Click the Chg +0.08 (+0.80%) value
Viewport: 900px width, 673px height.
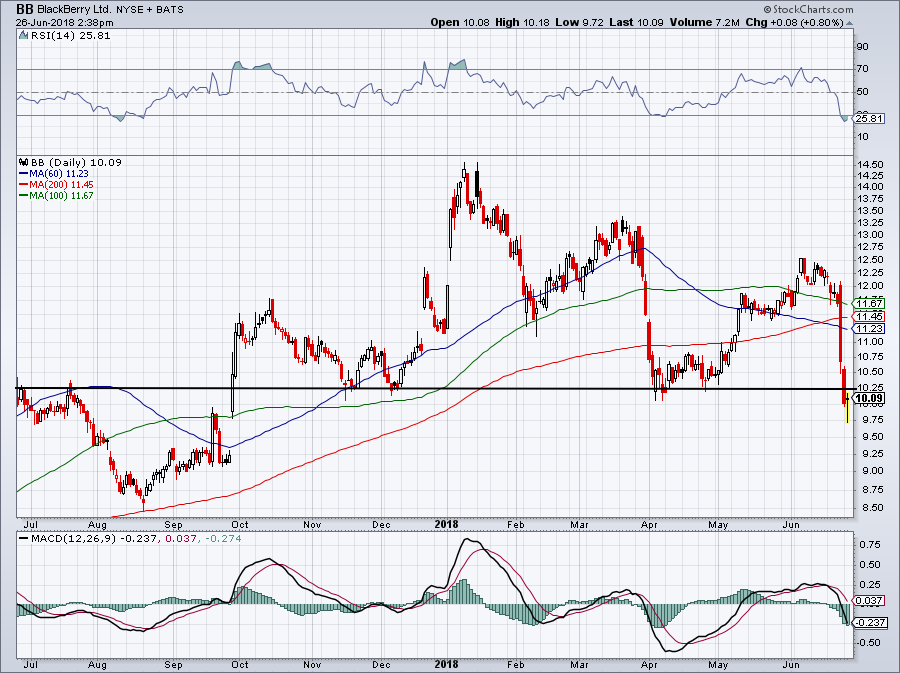pyautogui.click(x=794, y=22)
